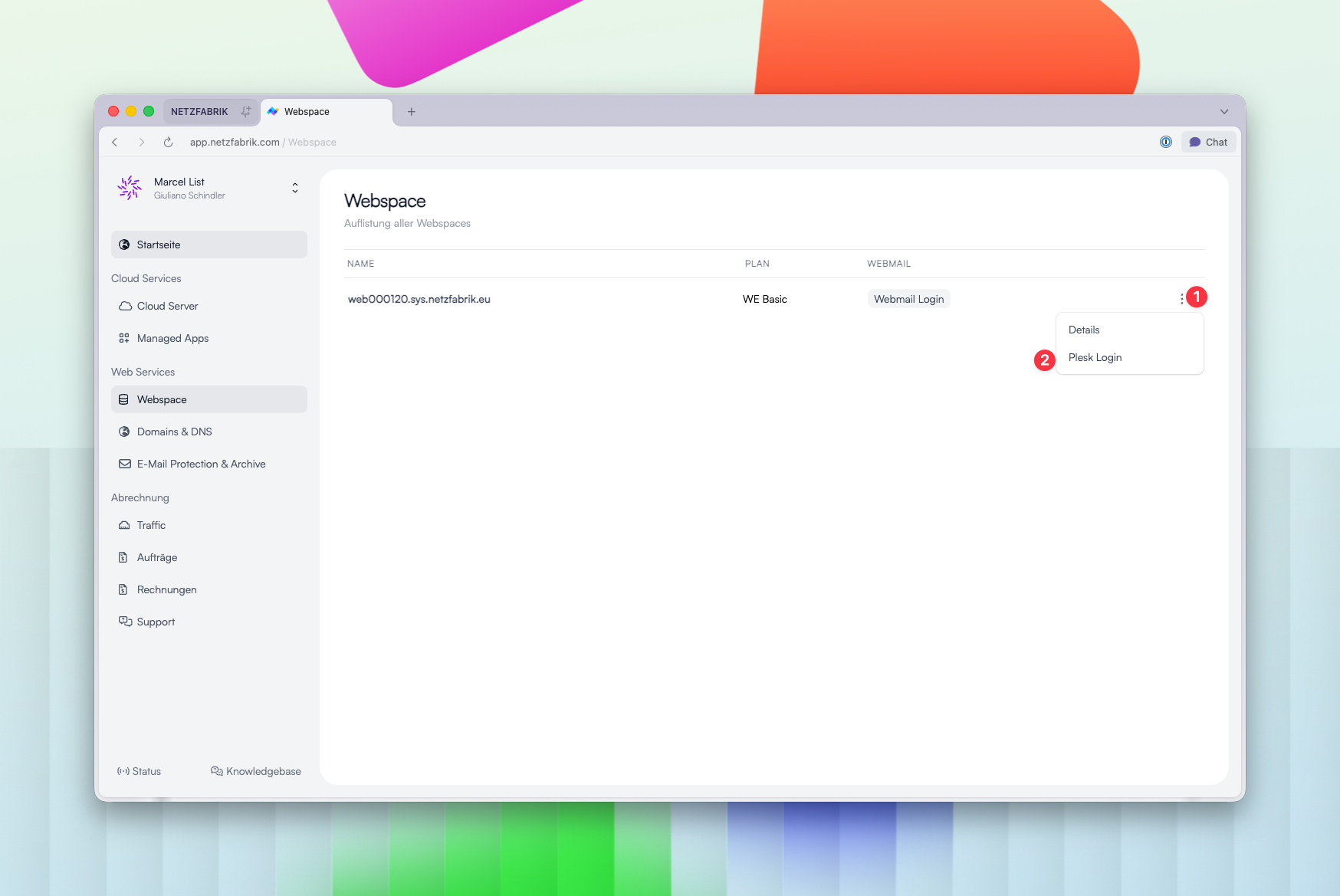Open the Marcel List account switcher chevron
The image size is (1340, 896).
tap(294, 187)
